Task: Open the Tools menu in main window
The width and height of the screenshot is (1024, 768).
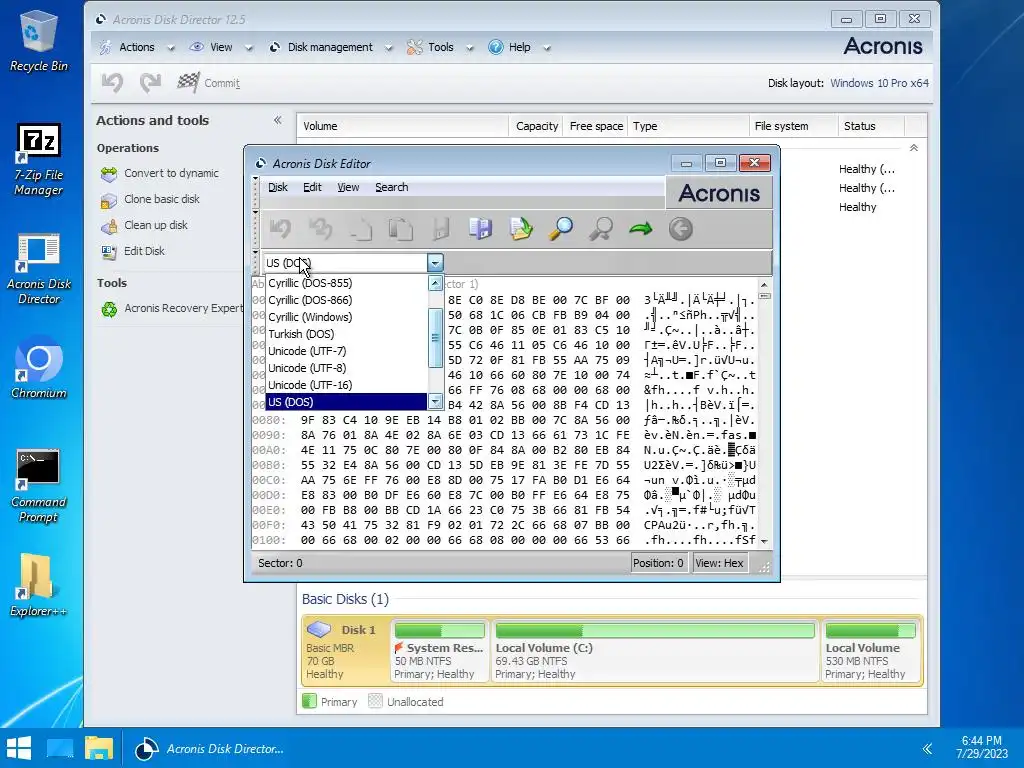Action: [x=440, y=47]
